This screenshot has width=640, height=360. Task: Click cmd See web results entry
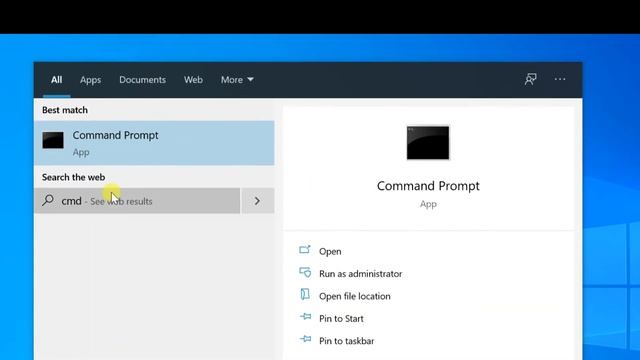pyautogui.click(x=137, y=201)
